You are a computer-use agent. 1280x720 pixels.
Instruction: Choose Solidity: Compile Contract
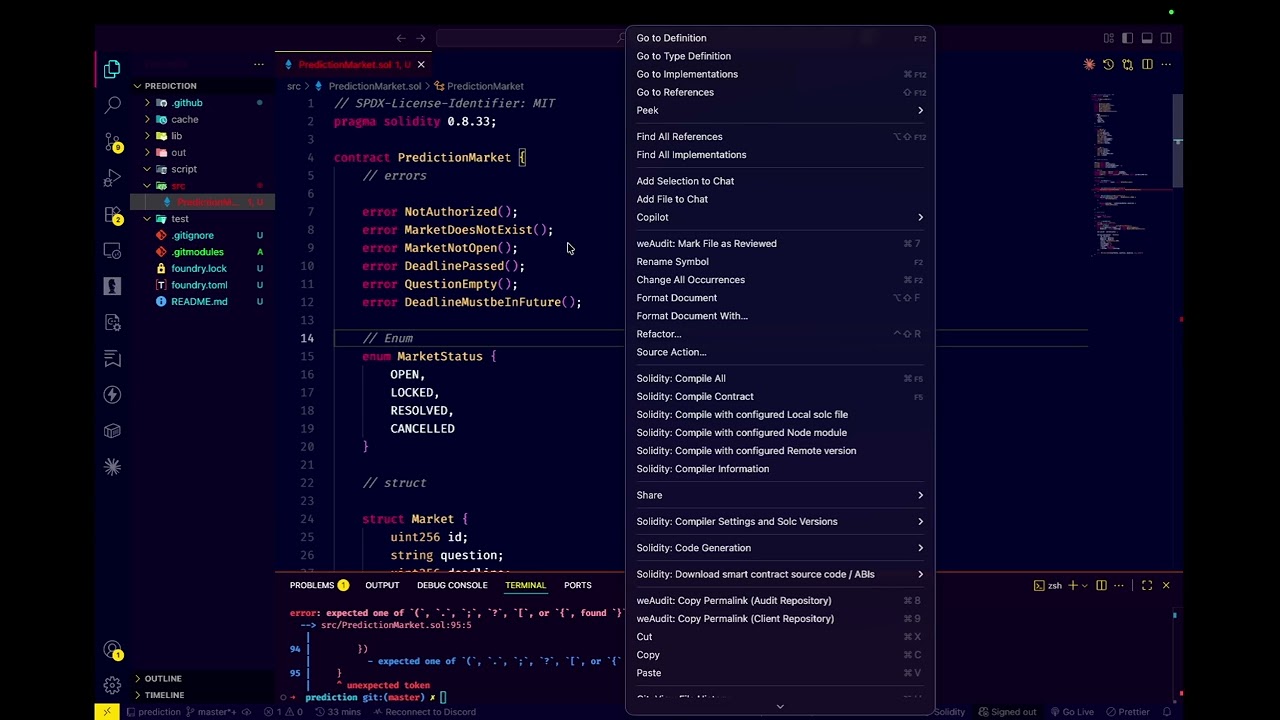[x=780, y=396]
